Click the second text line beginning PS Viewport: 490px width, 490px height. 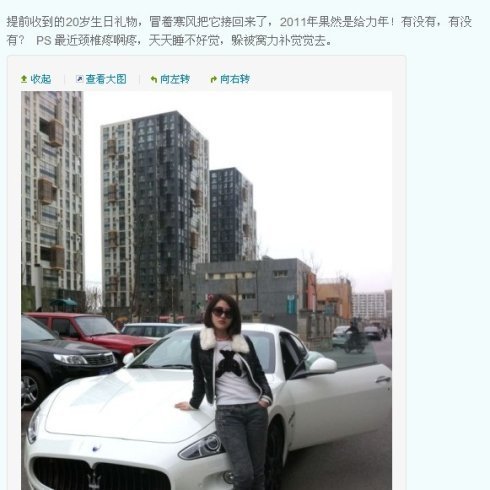[169, 41]
